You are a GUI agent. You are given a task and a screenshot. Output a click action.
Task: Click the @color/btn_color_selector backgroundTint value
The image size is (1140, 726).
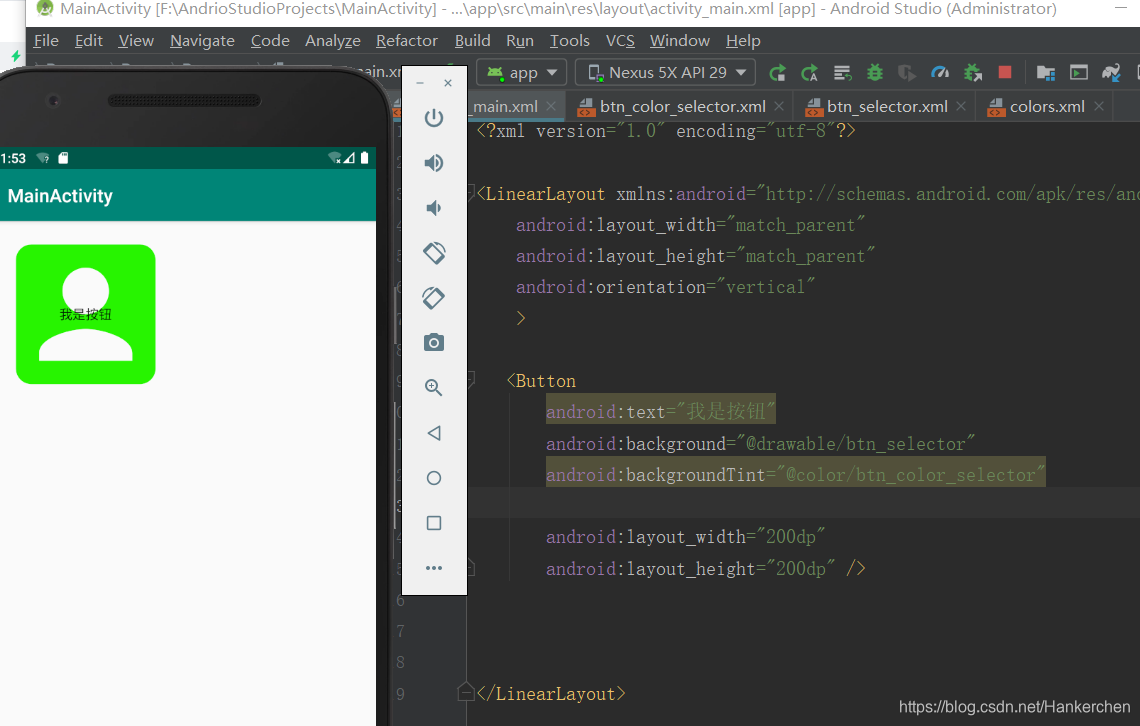point(911,475)
